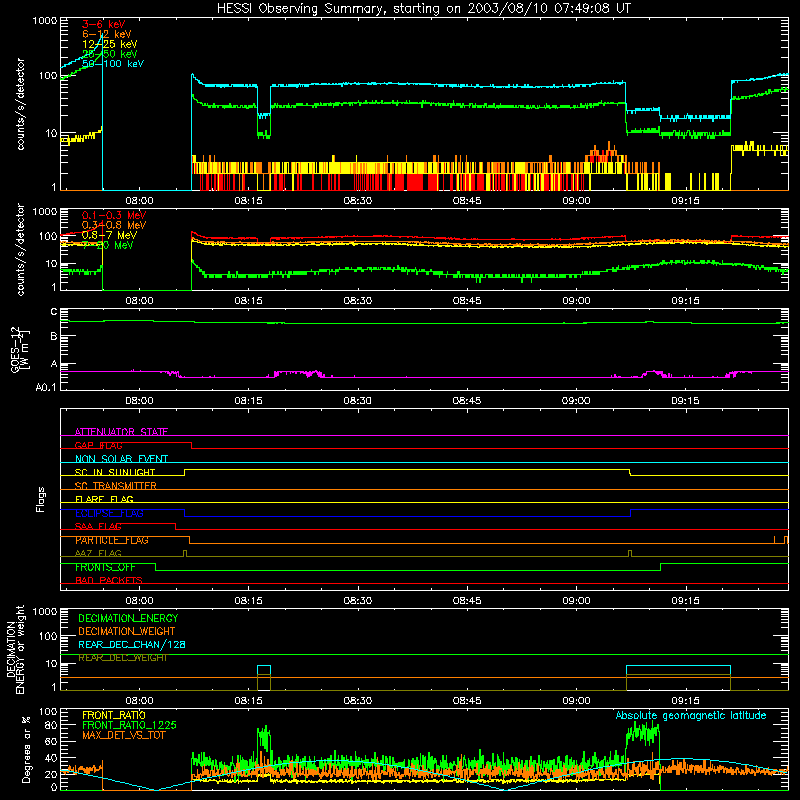Click 09:15 tick under the decimation plot

click(x=685, y=701)
